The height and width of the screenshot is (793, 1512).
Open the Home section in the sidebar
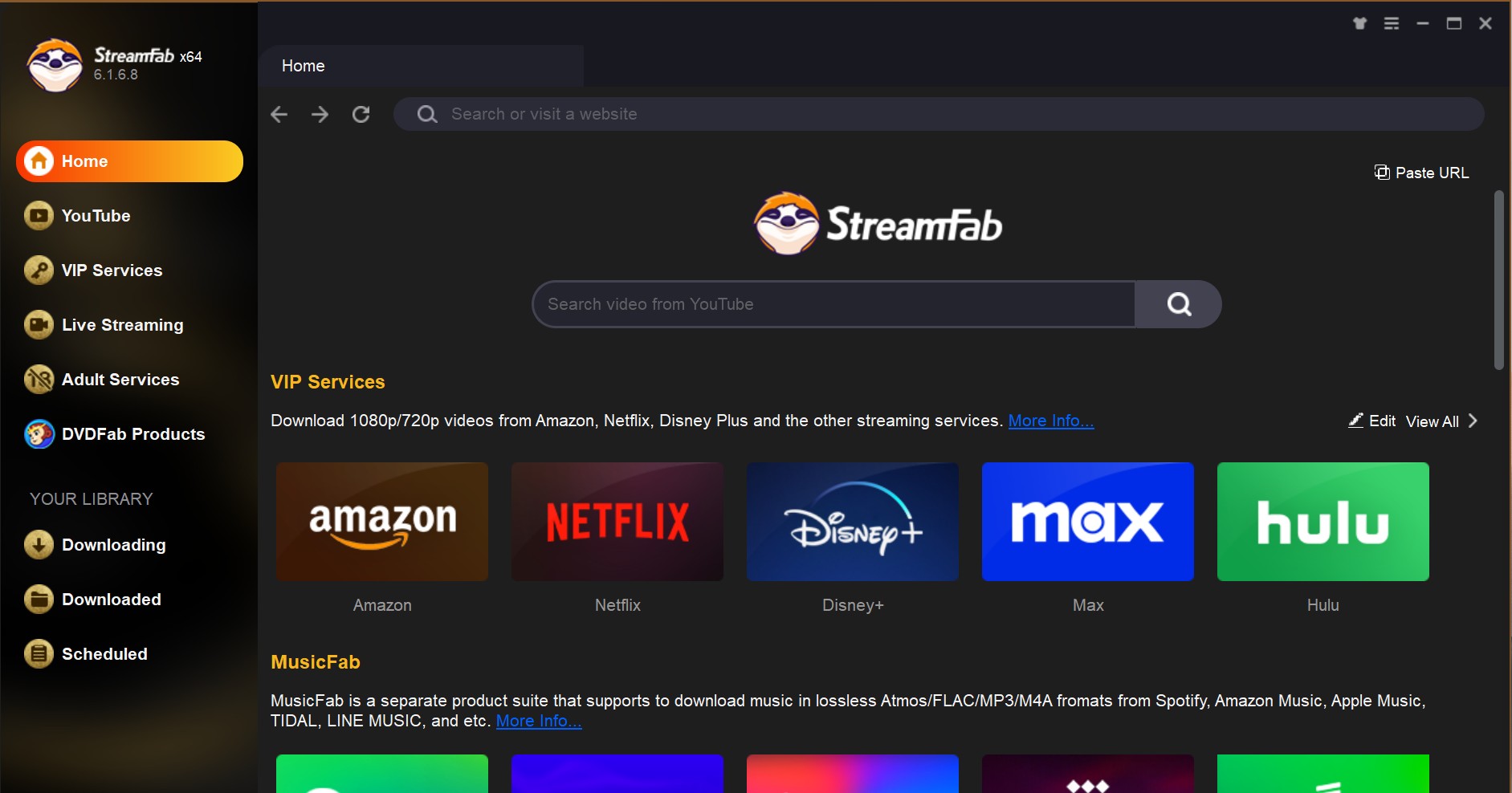click(x=129, y=161)
